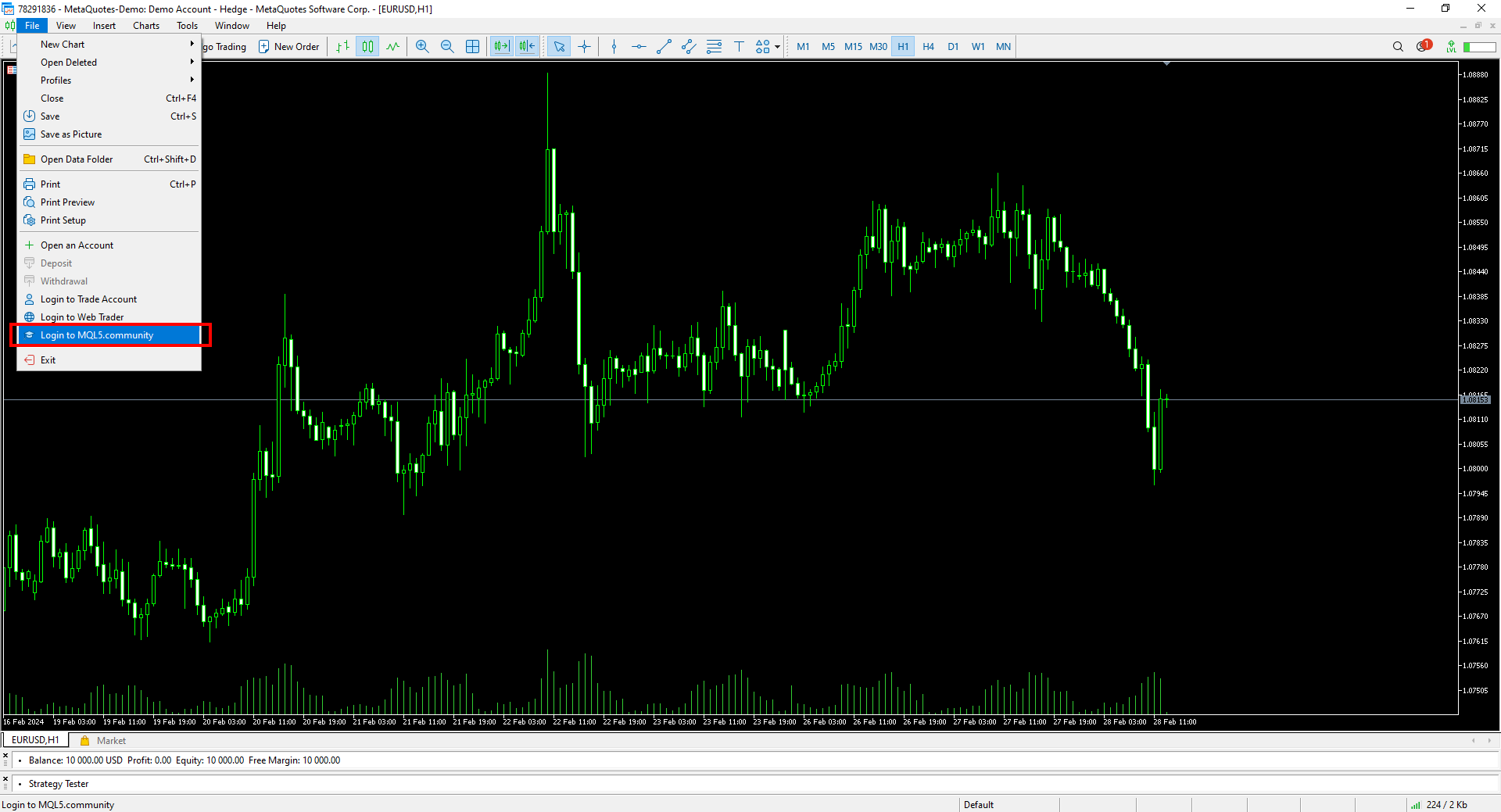The height and width of the screenshot is (812, 1501).
Task: Click the Strategy Tester panel label
Action: (x=59, y=784)
